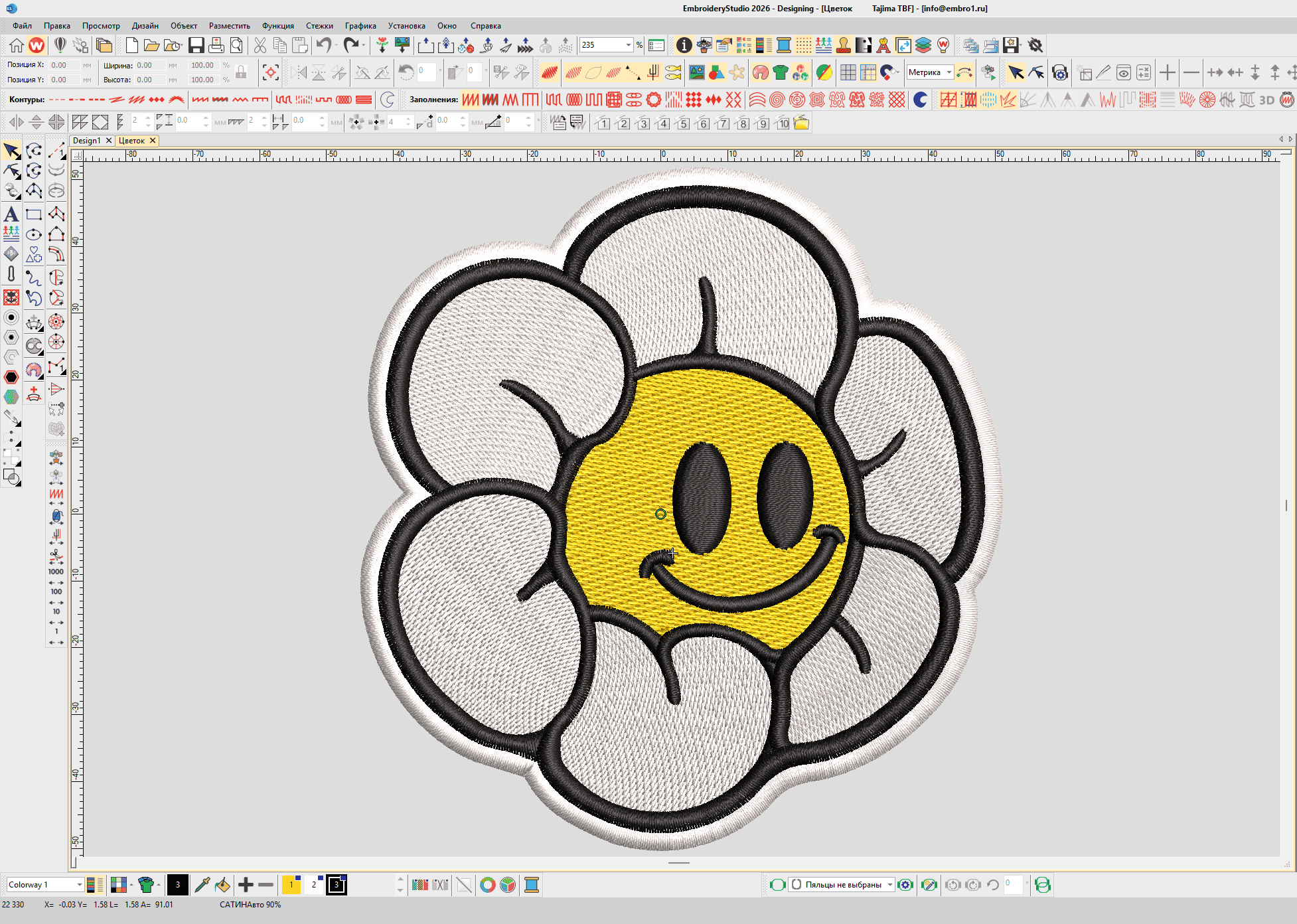This screenshot has height=924, width=1297.
Task: Click the Center at origin target icon
Action: point(271,72)
